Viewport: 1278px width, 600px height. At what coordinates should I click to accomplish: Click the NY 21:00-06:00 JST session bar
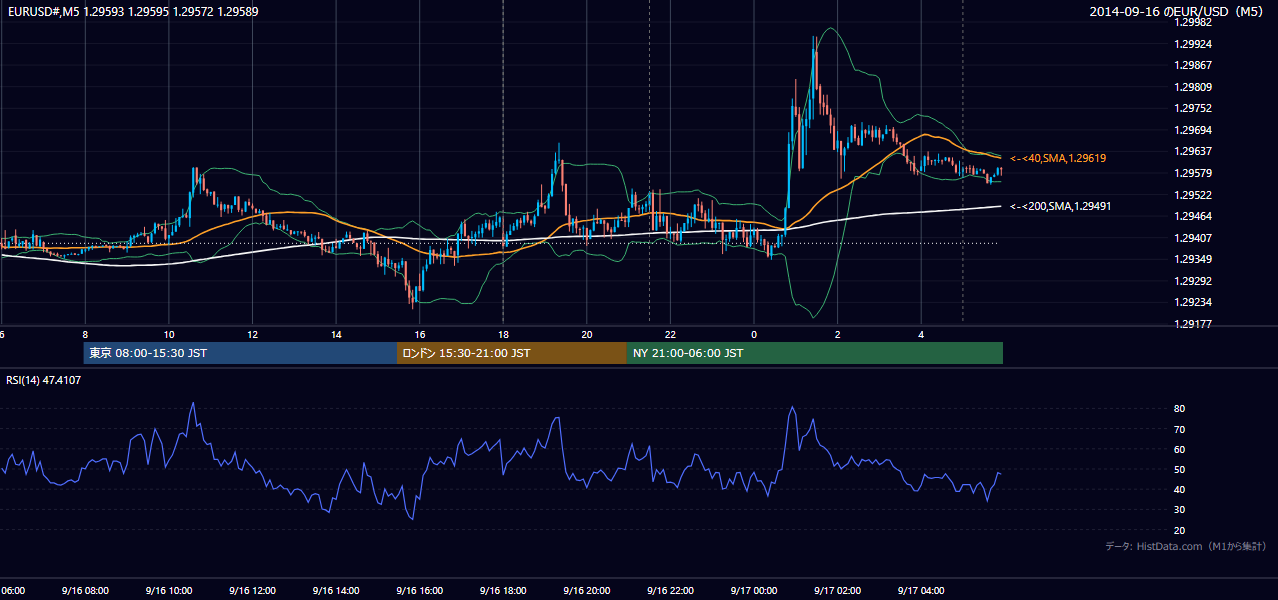[815, 353]
